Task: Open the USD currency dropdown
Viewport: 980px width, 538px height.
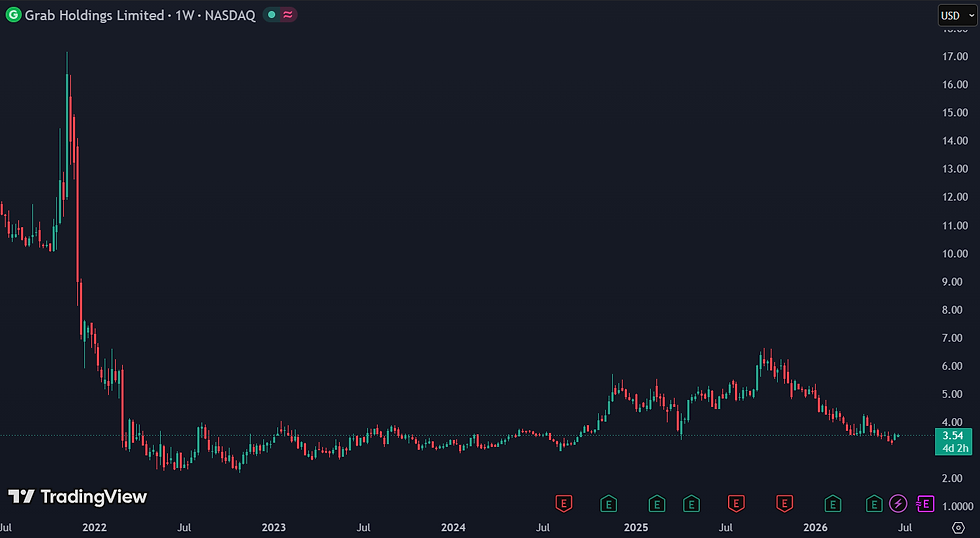Action: tap(957, 16)
